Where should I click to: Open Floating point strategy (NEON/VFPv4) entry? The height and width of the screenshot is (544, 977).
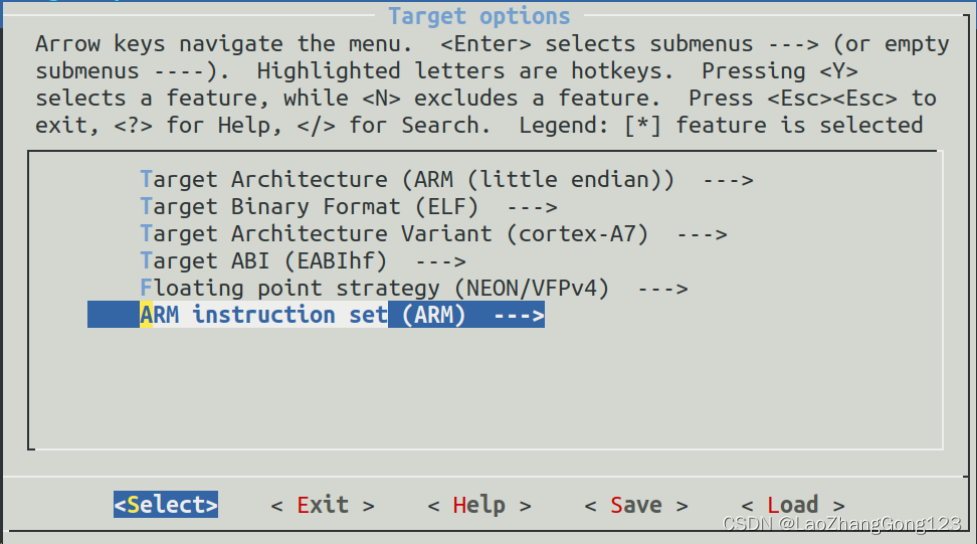point(414,288)
